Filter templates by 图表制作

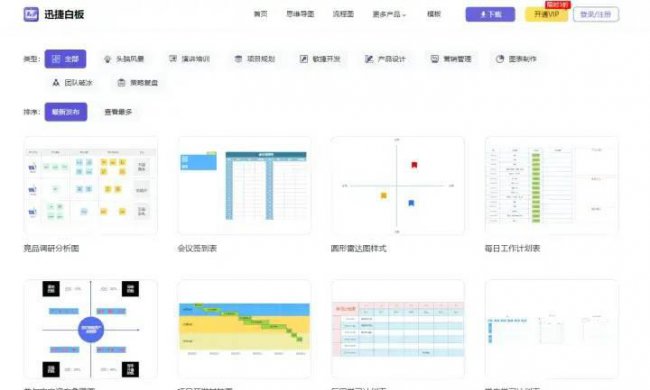tap(516, 59)
